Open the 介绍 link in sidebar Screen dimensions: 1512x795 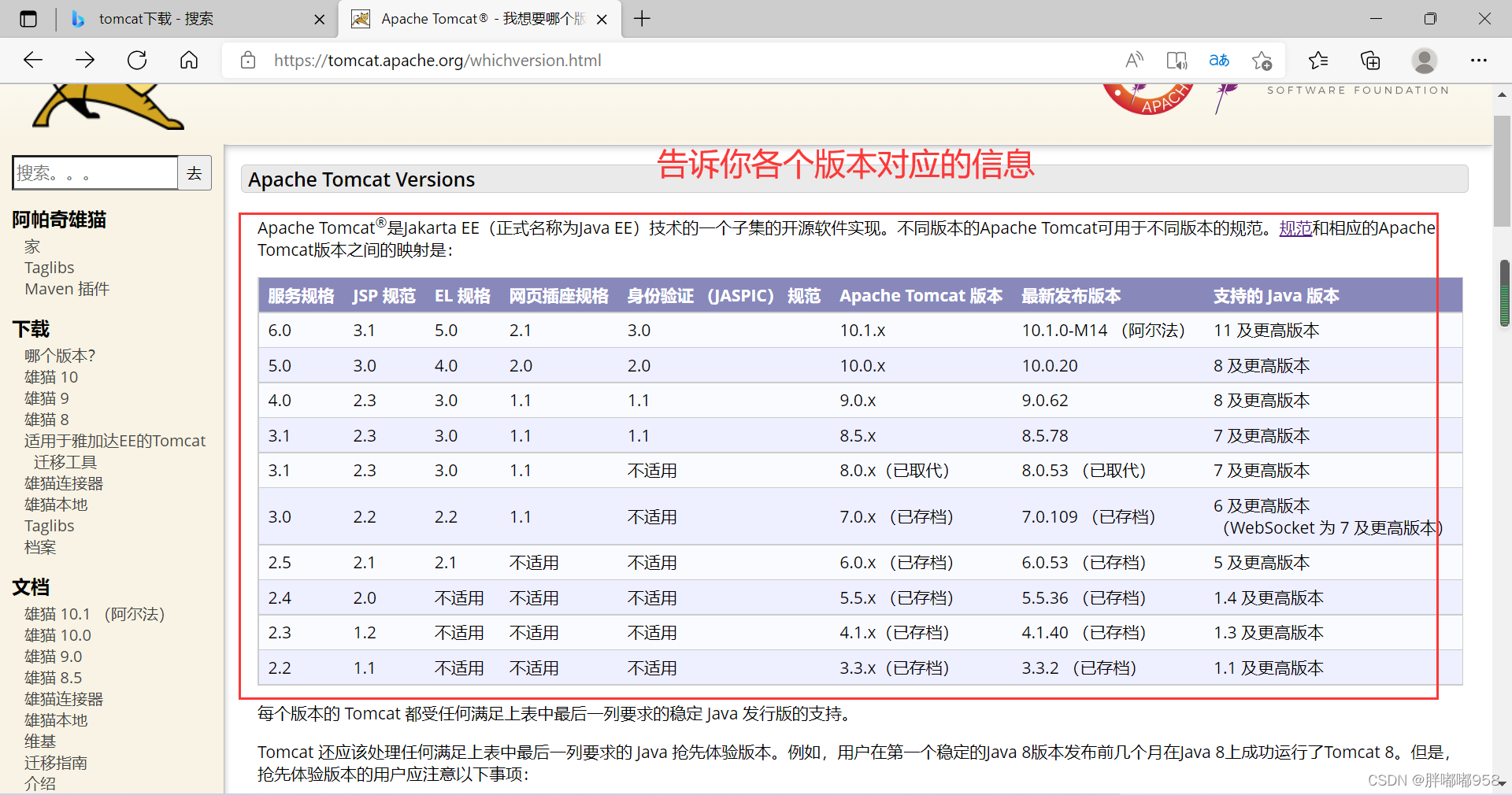tap(40, 784)
